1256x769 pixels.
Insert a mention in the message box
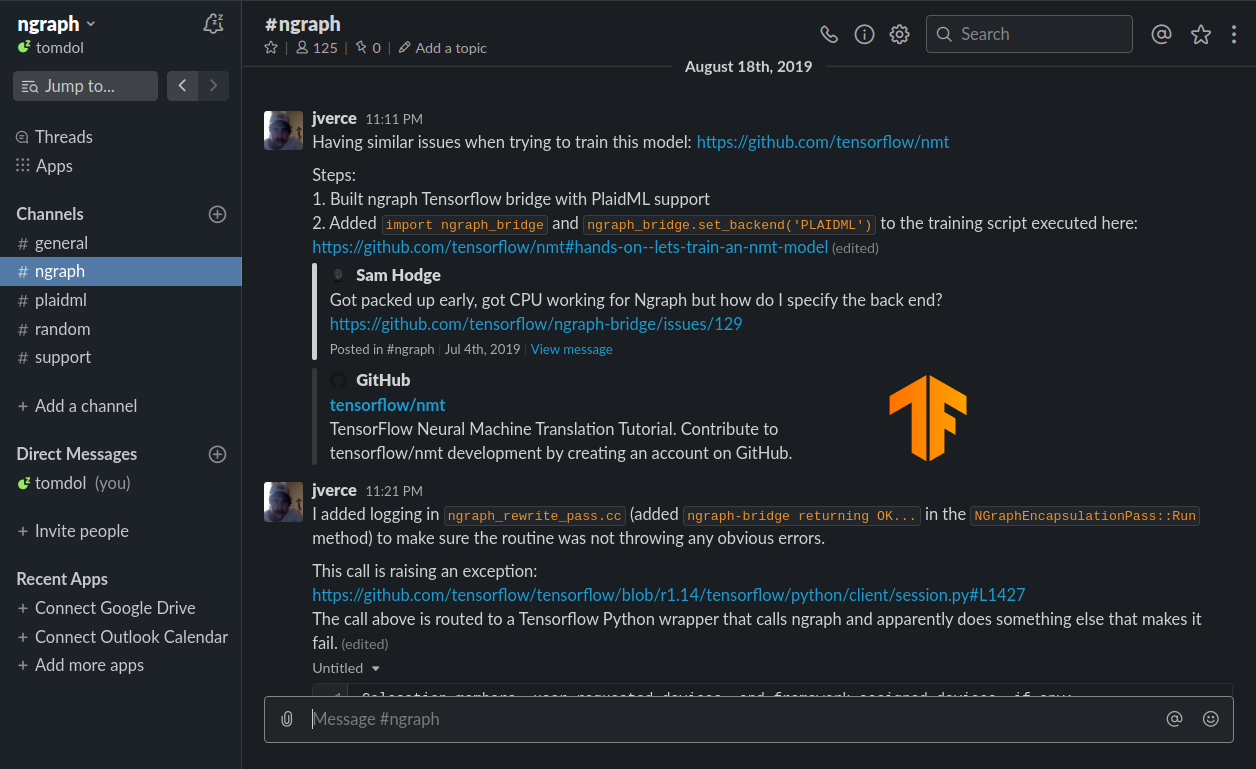(x=1174, y=719)
